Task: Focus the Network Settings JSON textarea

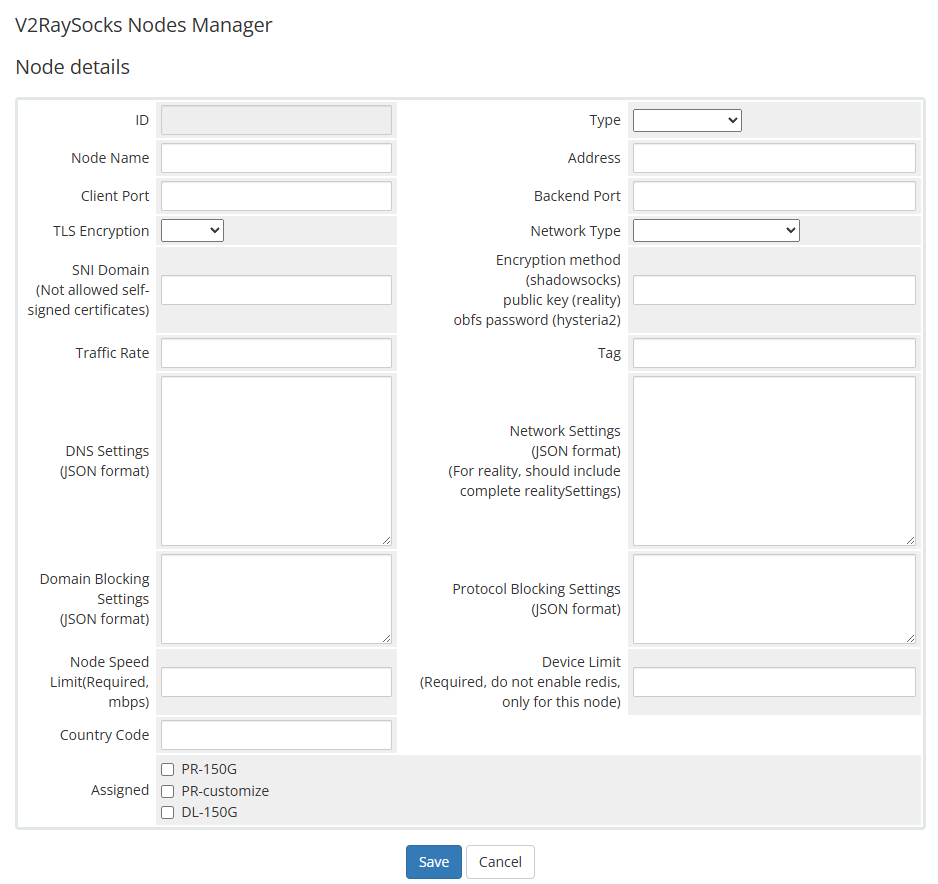Action: coord(774,461)
